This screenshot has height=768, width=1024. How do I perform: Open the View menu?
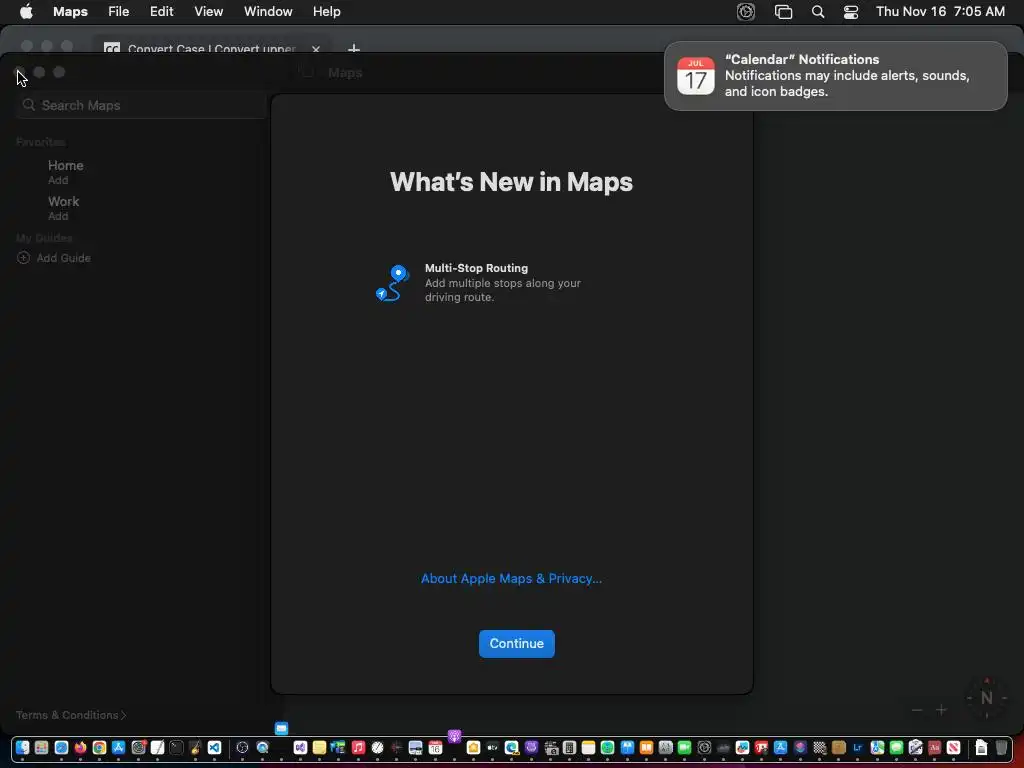(208, 11)
